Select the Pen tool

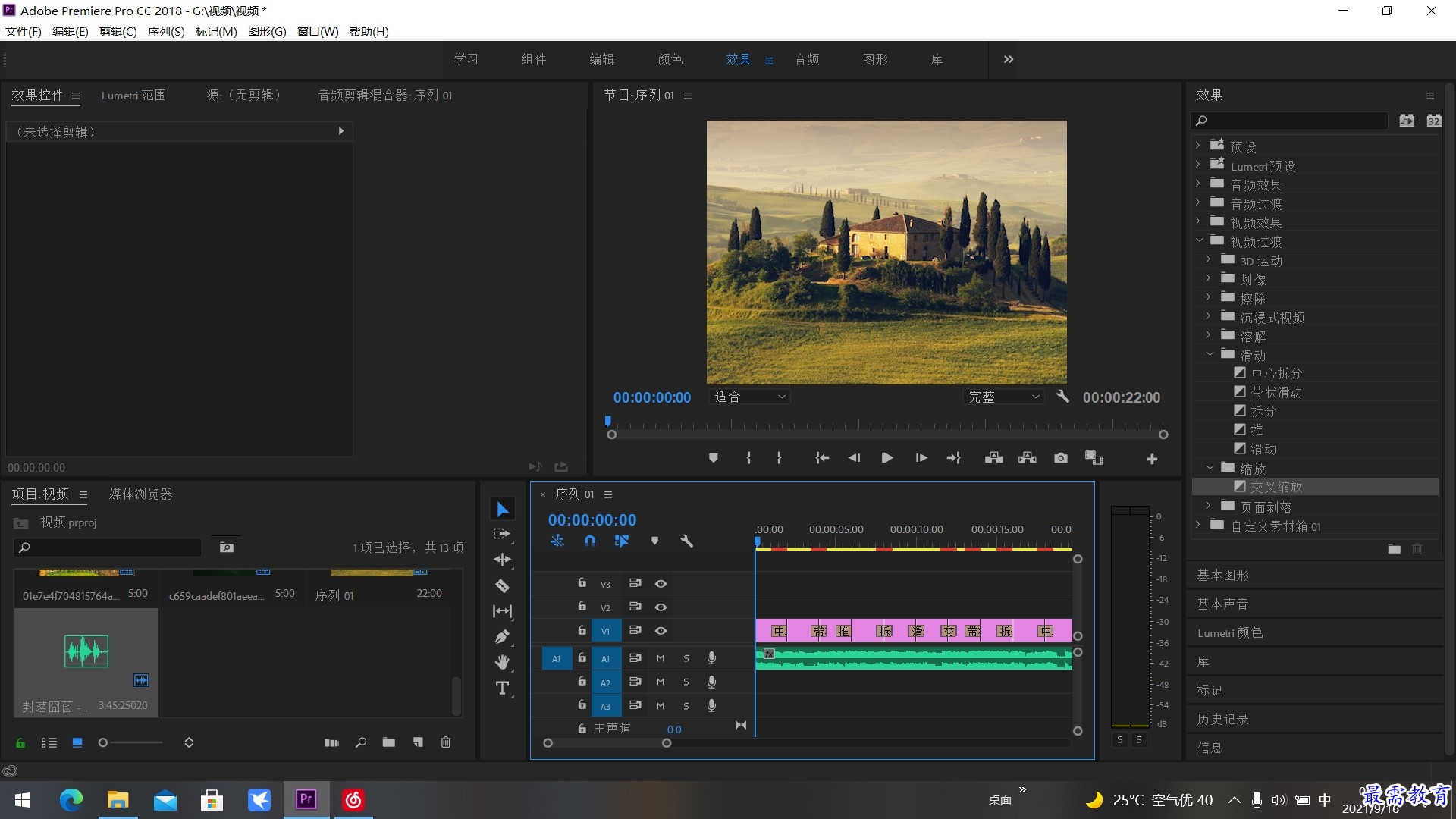(502, 637)
